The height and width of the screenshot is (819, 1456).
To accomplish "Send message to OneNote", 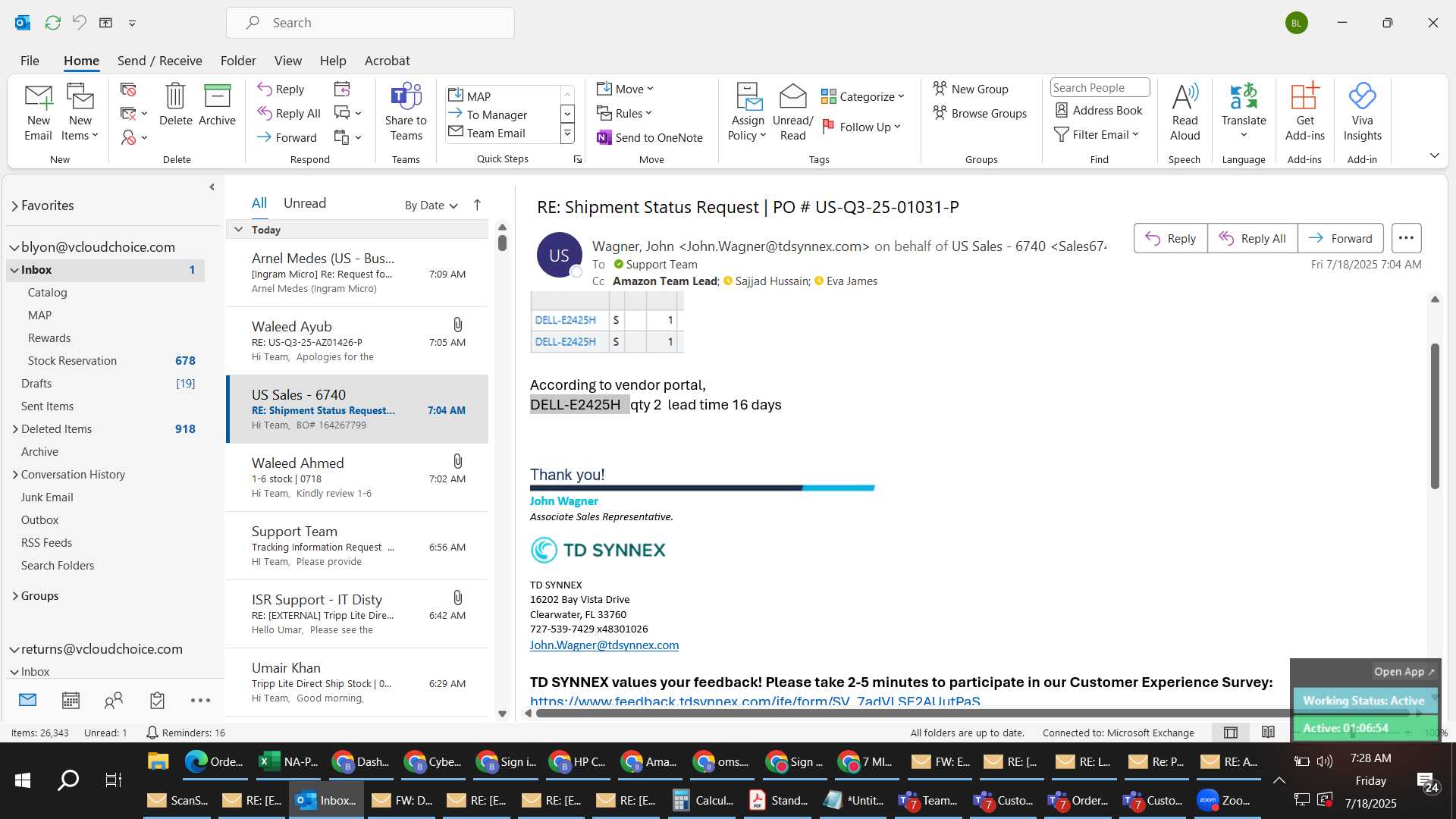I will [650, 138].
